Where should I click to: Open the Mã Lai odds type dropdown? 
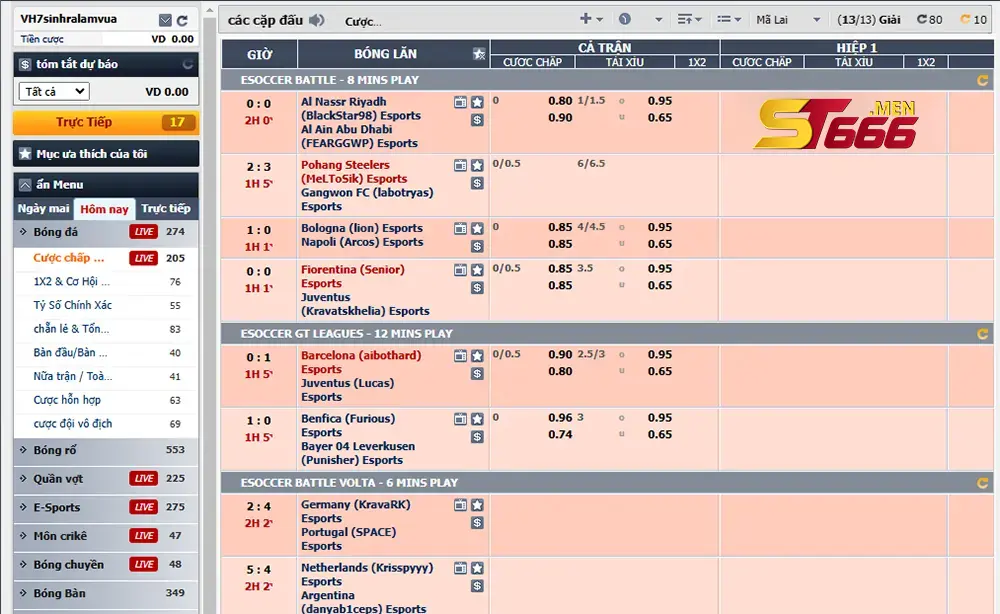(788, 20)
